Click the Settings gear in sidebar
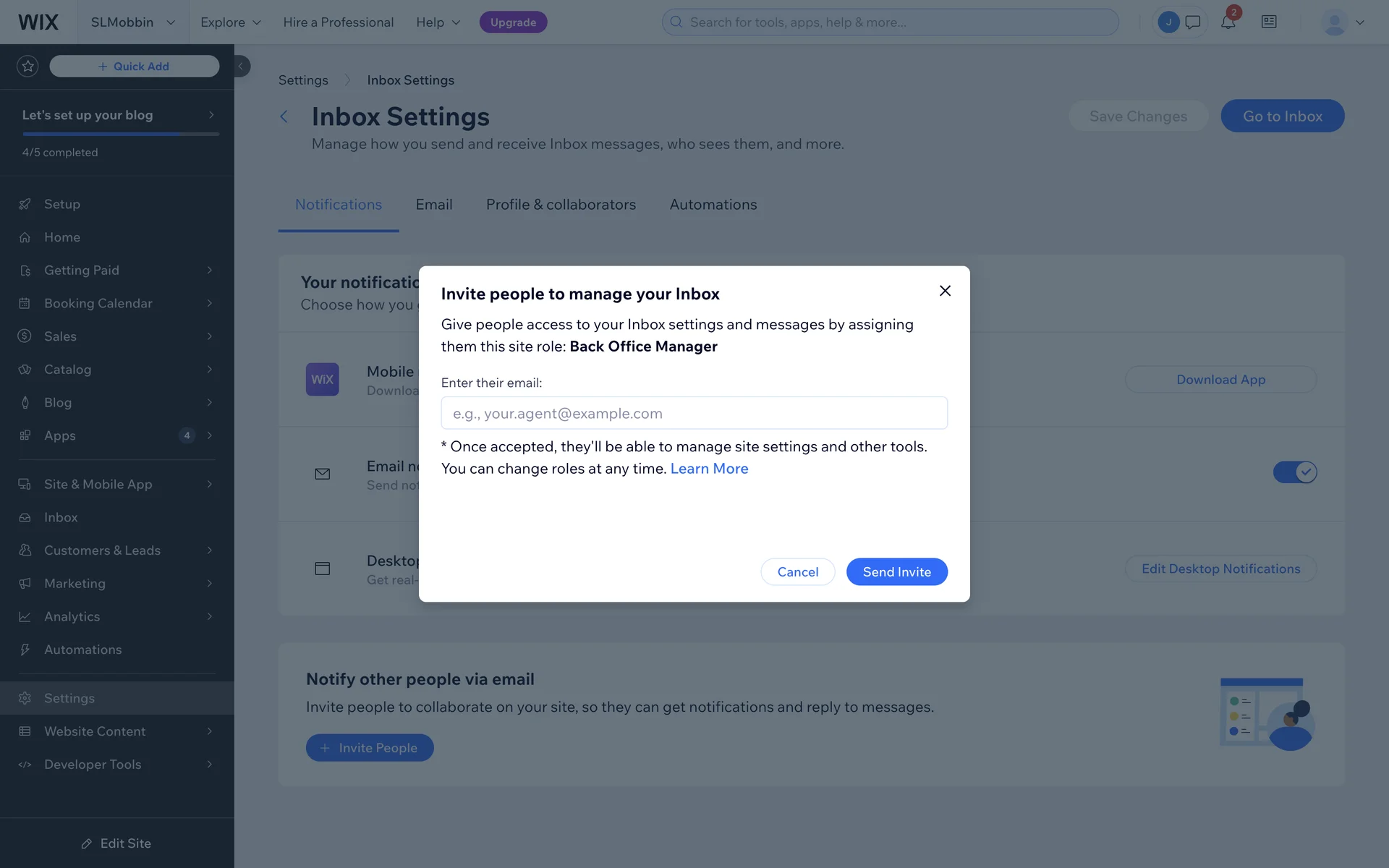1389x868 pixels. (25, 698)
